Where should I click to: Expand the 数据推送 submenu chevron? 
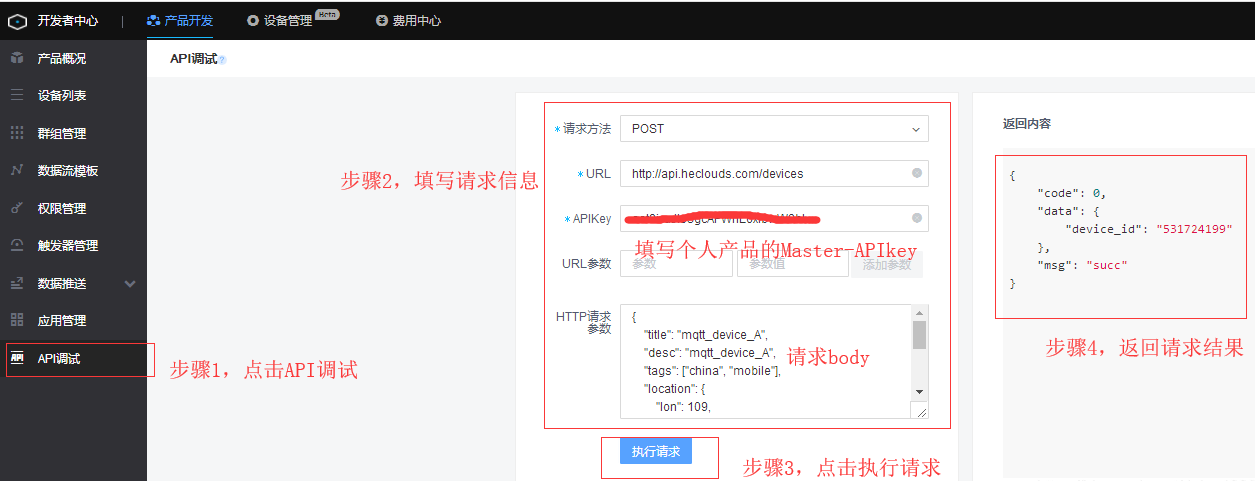coord(130,284)
